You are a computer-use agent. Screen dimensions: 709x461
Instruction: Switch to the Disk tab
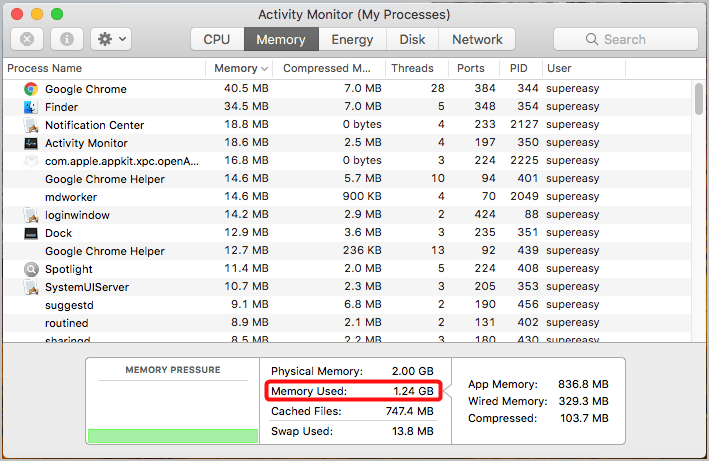pos(412,39)
